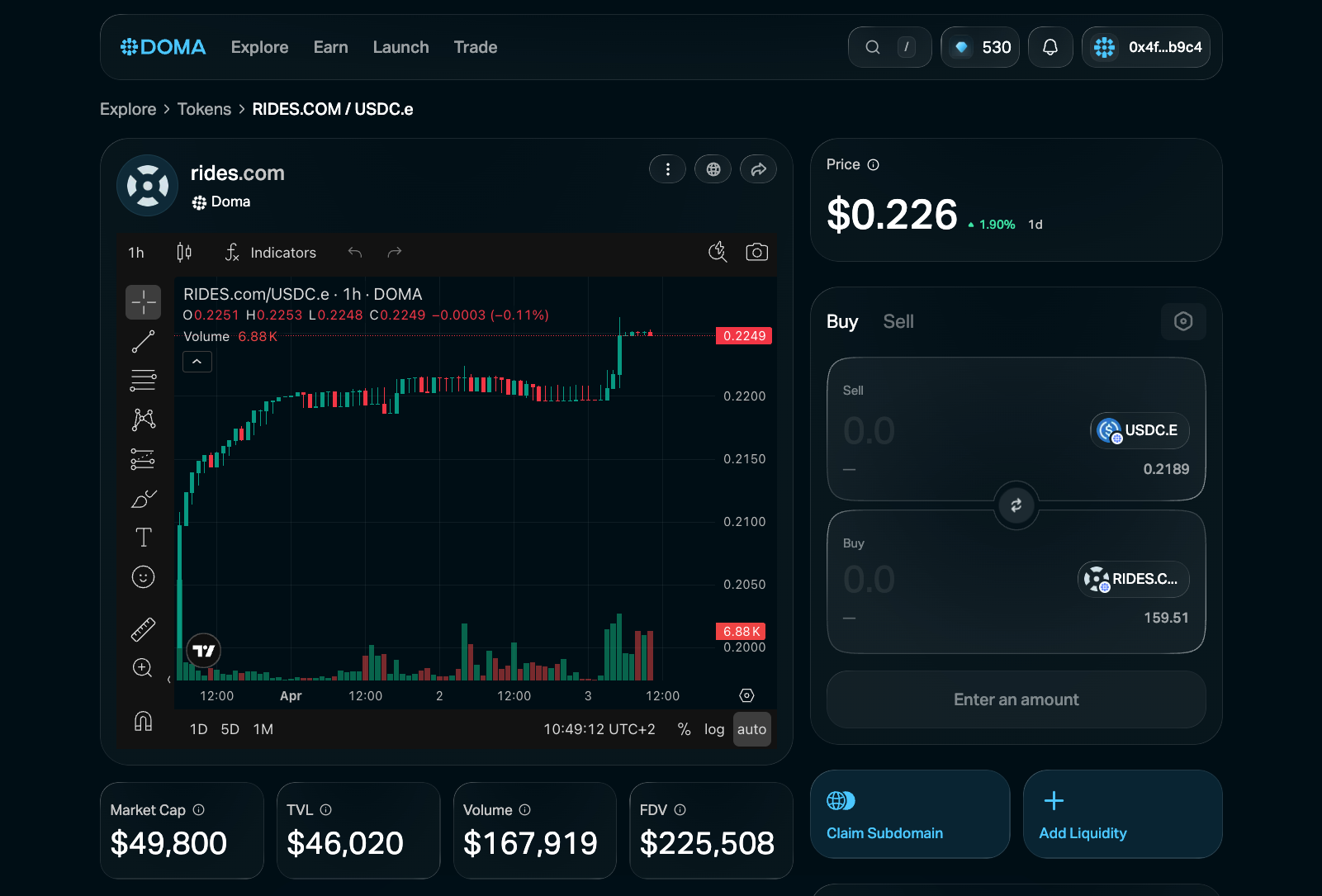Open wallet 0x4f...b9c4 menu

(x=1146, y=47)
